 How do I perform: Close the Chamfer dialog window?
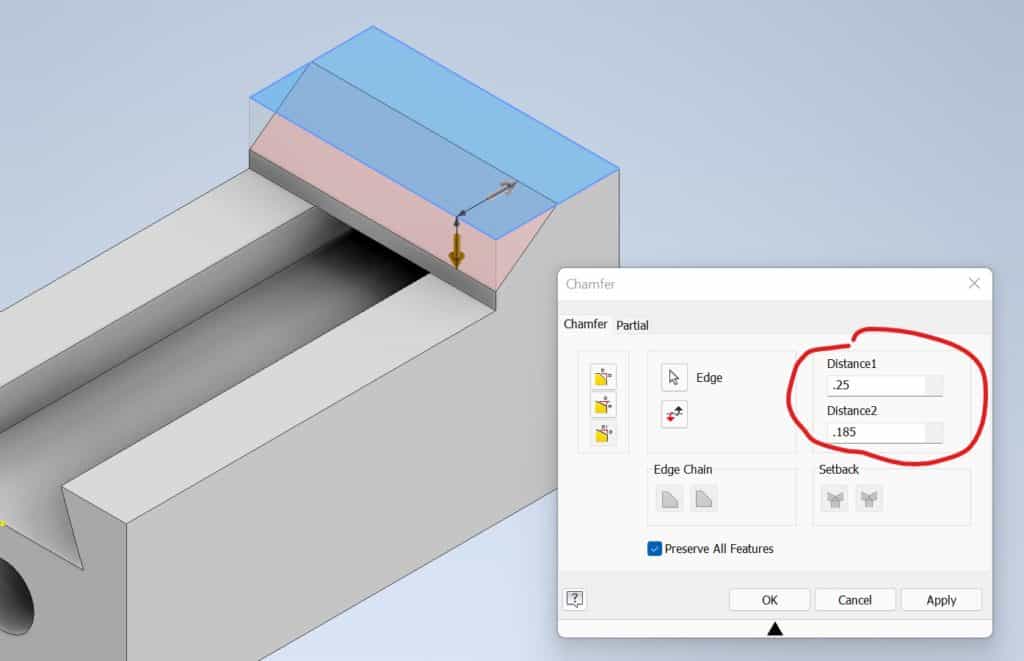[x=974, y=283]
